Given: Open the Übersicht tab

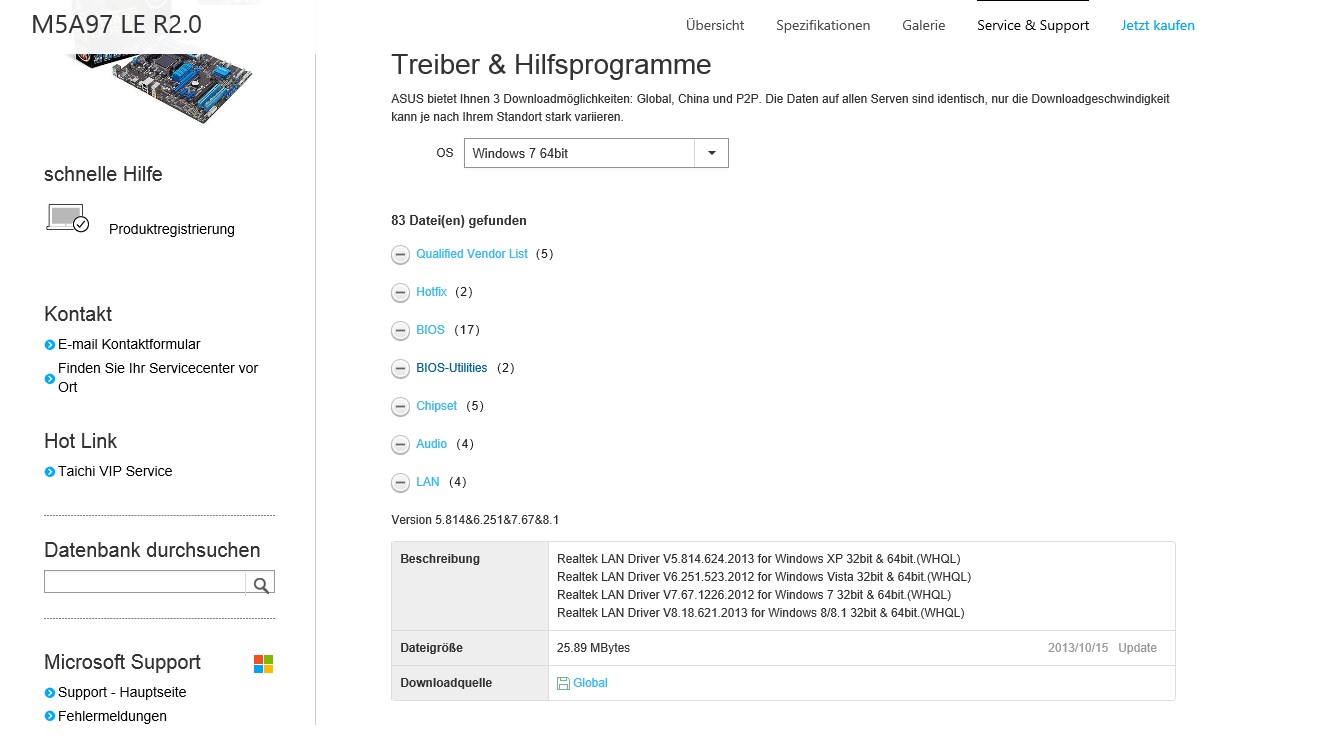Looking at the screenshot, I should pyautogui.click(x=715, y=25).
